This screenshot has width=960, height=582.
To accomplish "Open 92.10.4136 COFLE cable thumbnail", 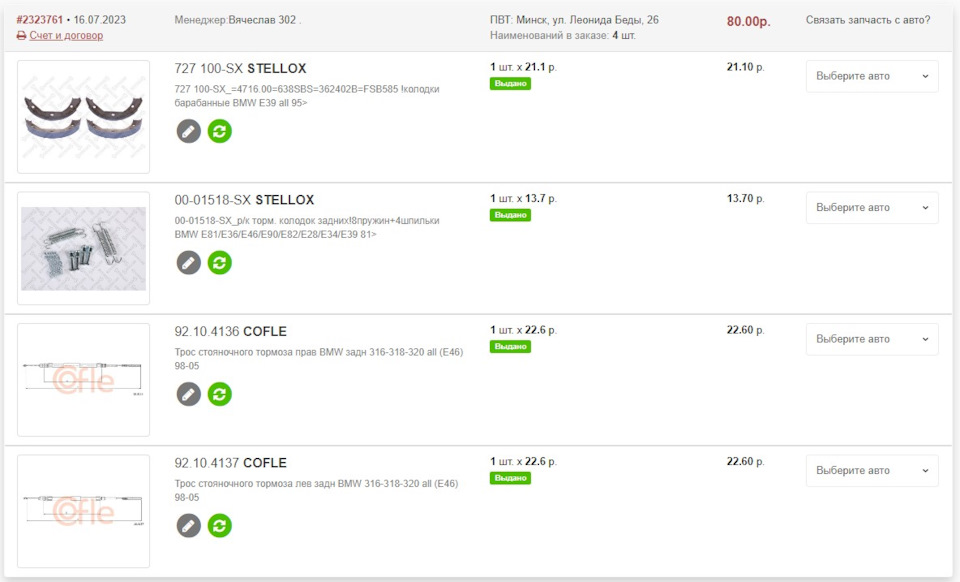I will [x=83, y=380].
